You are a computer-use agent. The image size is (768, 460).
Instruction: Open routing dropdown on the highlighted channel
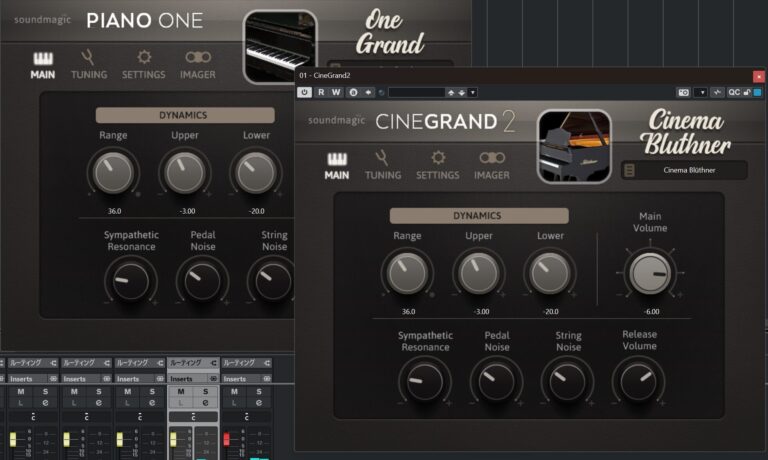192,363
